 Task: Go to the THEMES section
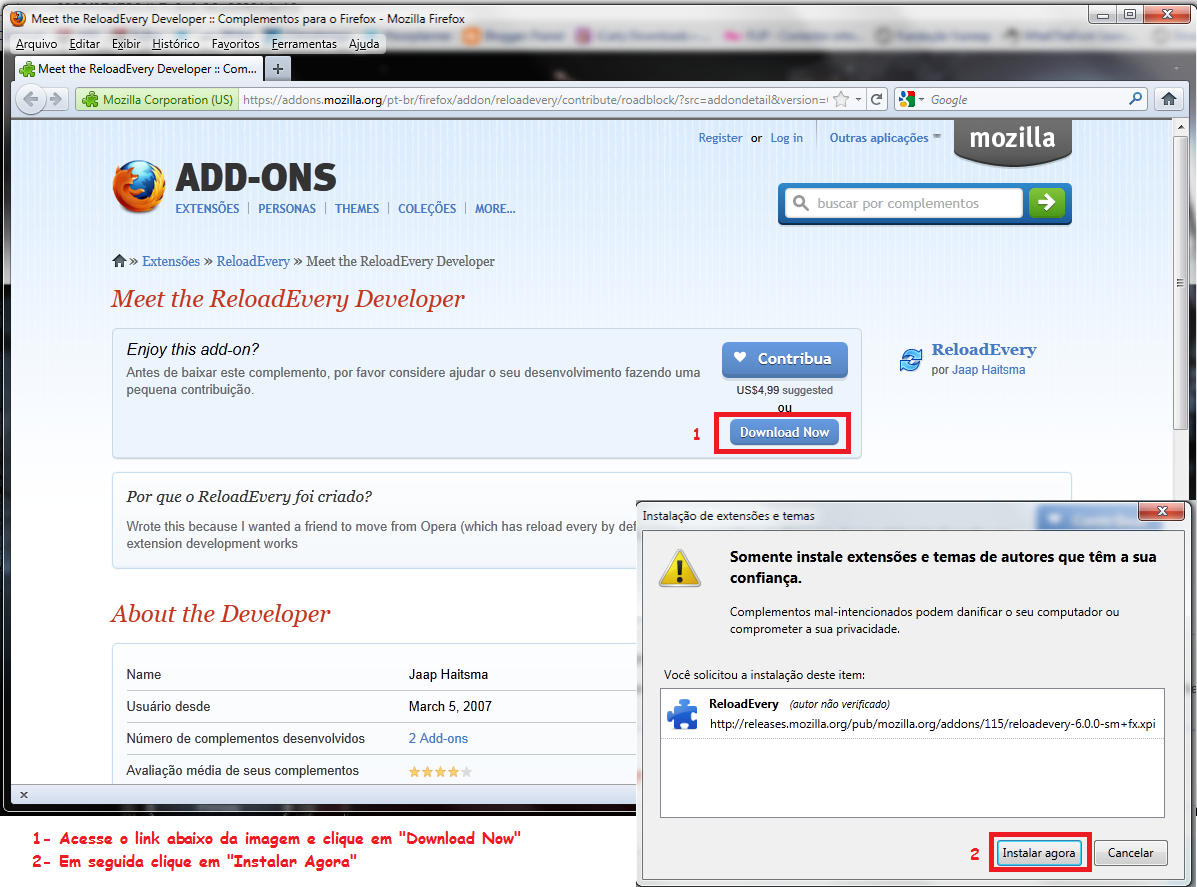(357, 208)
